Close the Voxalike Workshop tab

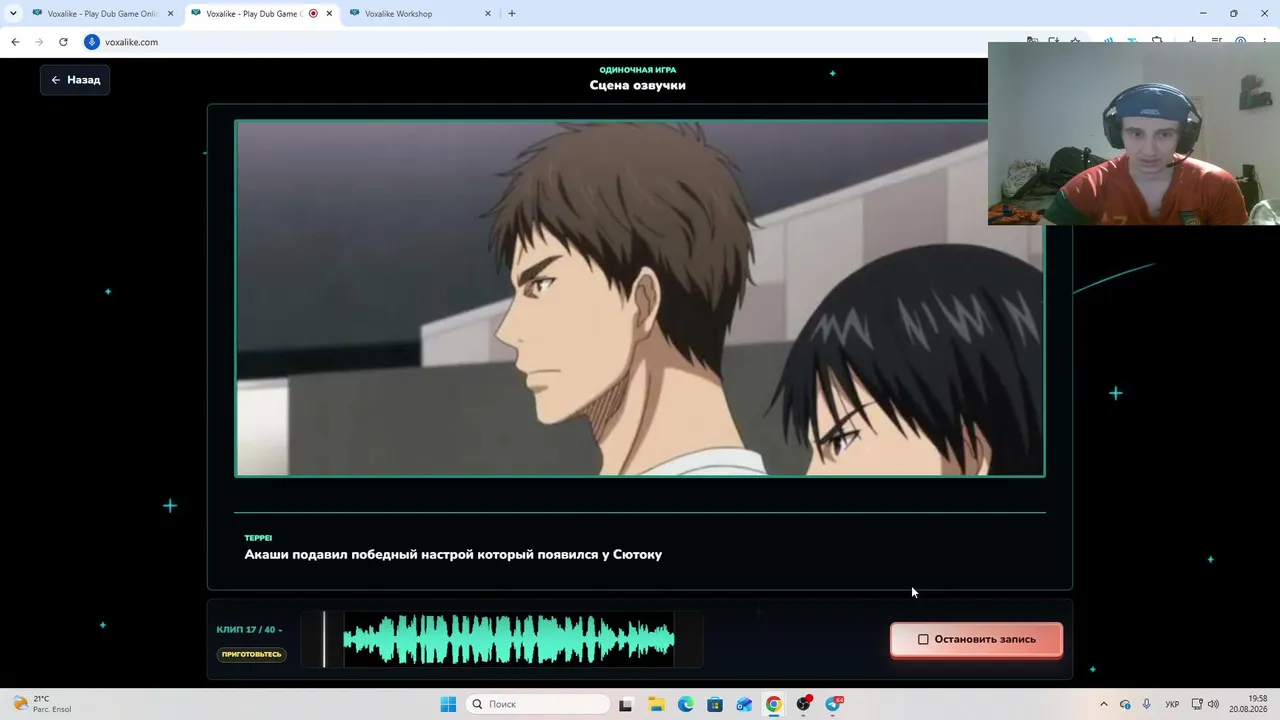click(488, 14)
